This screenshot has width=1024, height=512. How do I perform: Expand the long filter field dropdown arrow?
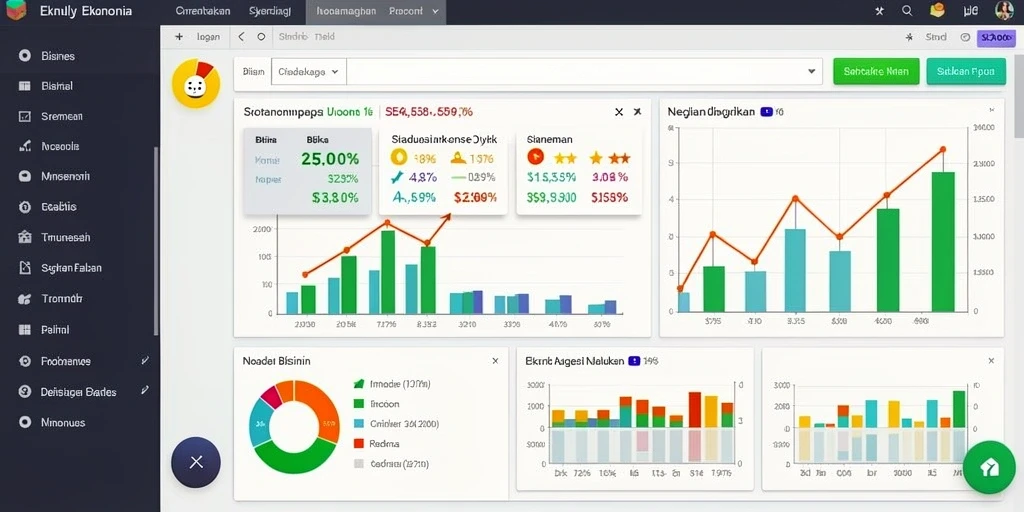coord(812,72)
